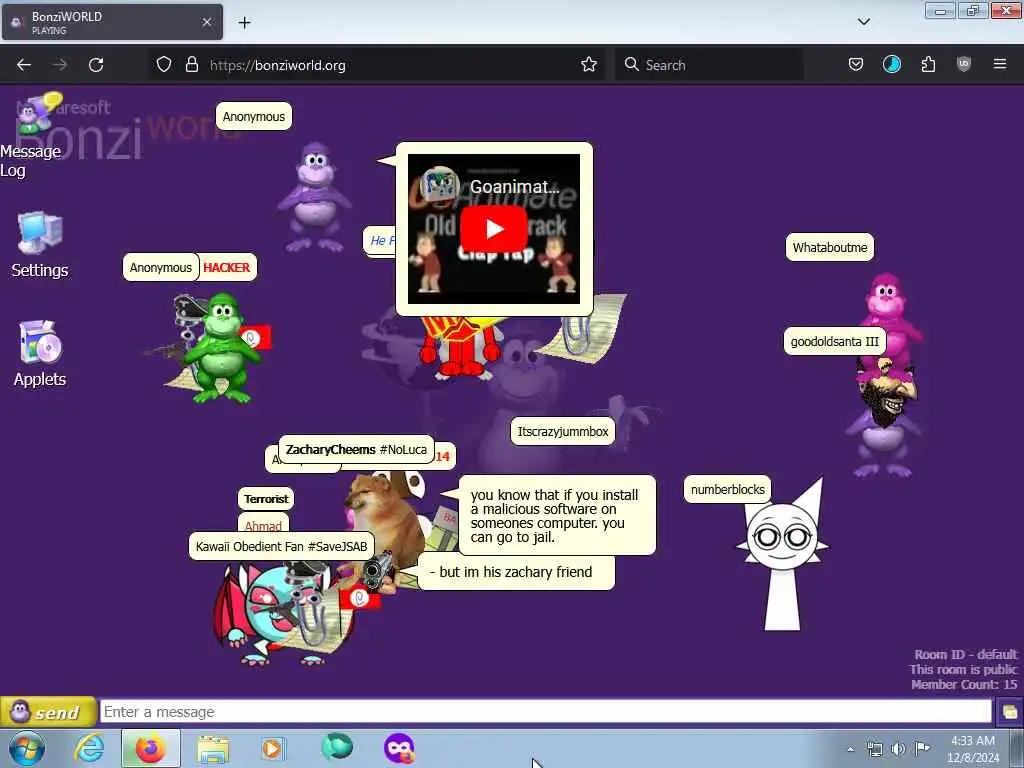1024x768 pixels.
Task: Click the red HACKER label
Action: (x=227, y=268)
